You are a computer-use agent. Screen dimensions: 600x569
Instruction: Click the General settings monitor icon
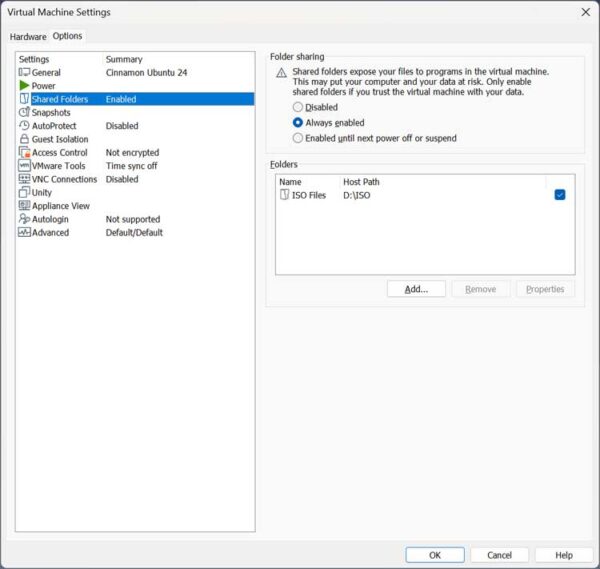click(24, 72)
